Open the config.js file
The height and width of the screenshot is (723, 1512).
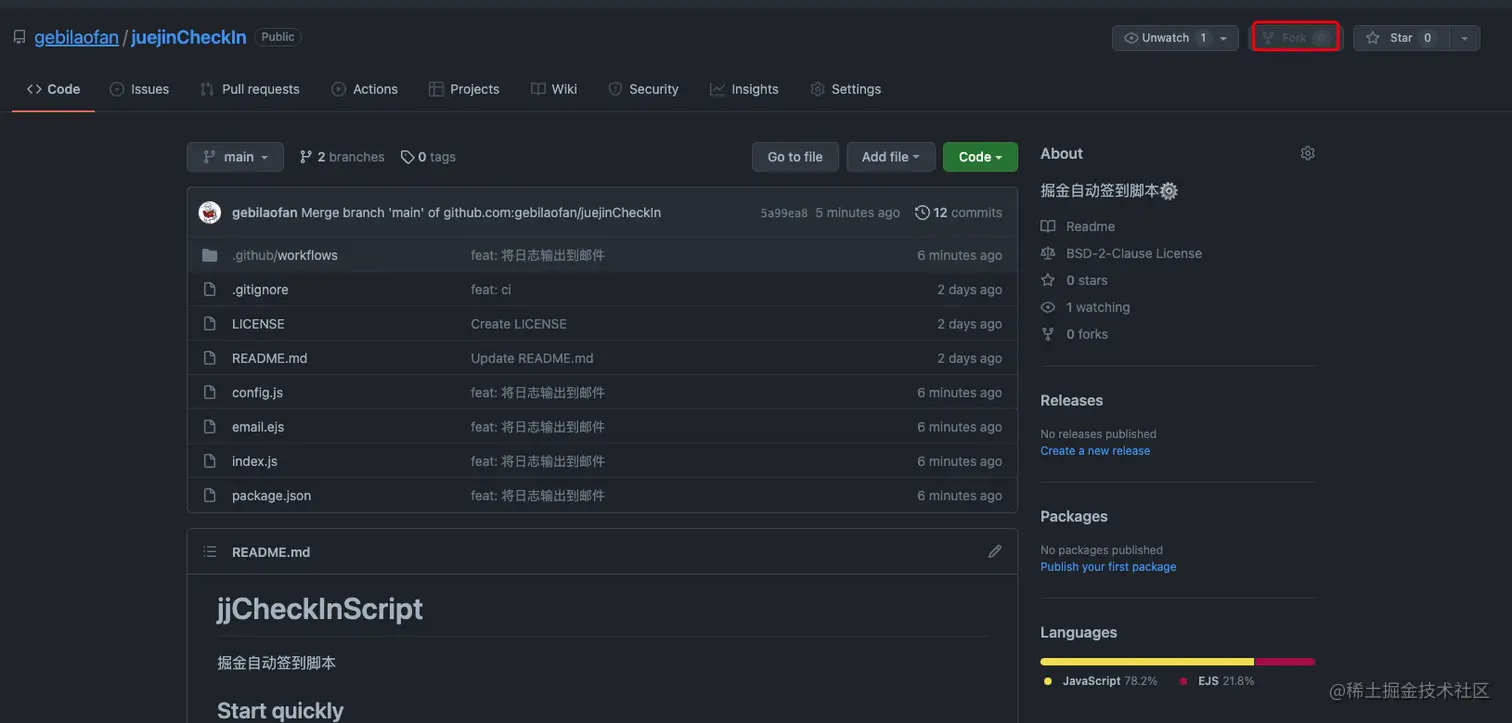click(x=257, y=392)
